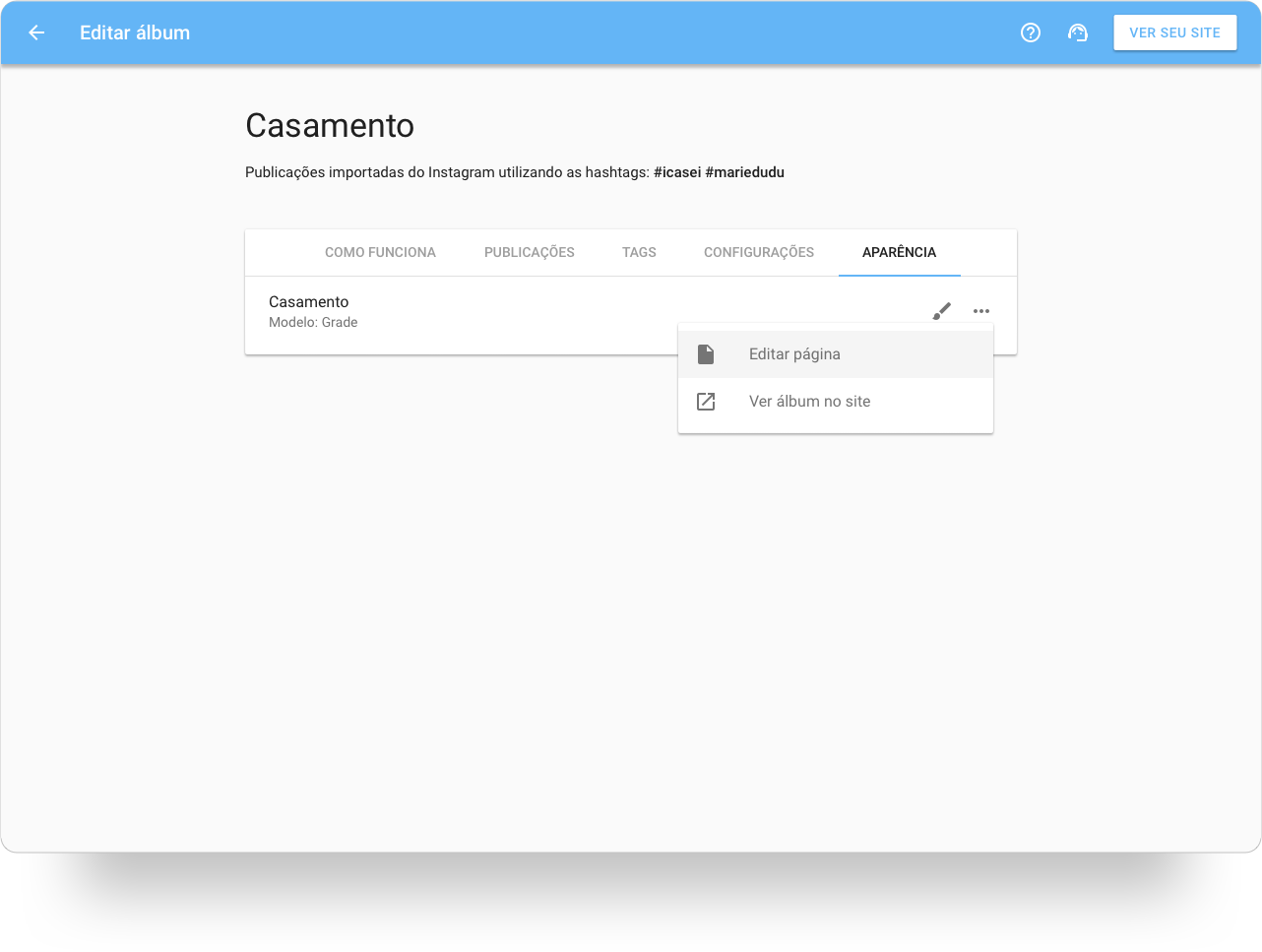Switch to the Como Funciona tab
The image size is (1262, 952).
pos(380,252)
